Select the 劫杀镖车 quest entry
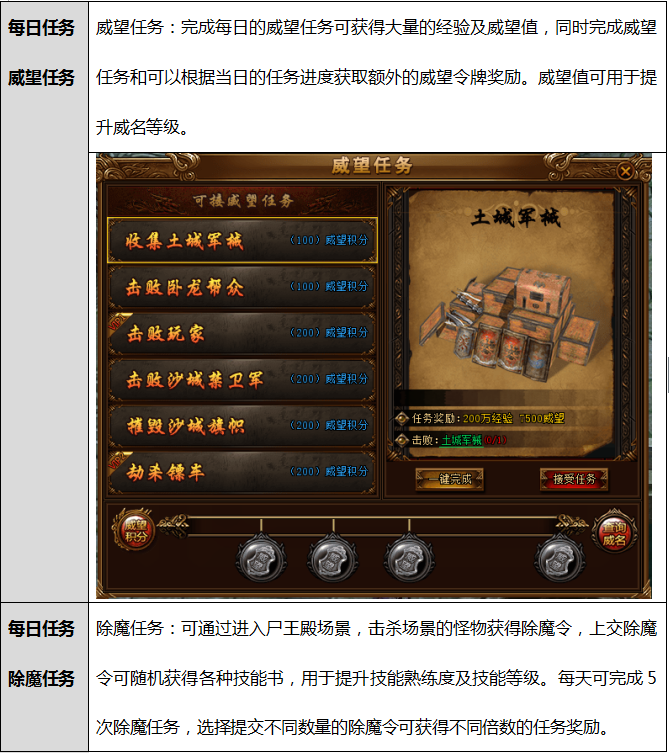This screenshot has width=669, height=753. 242,472
